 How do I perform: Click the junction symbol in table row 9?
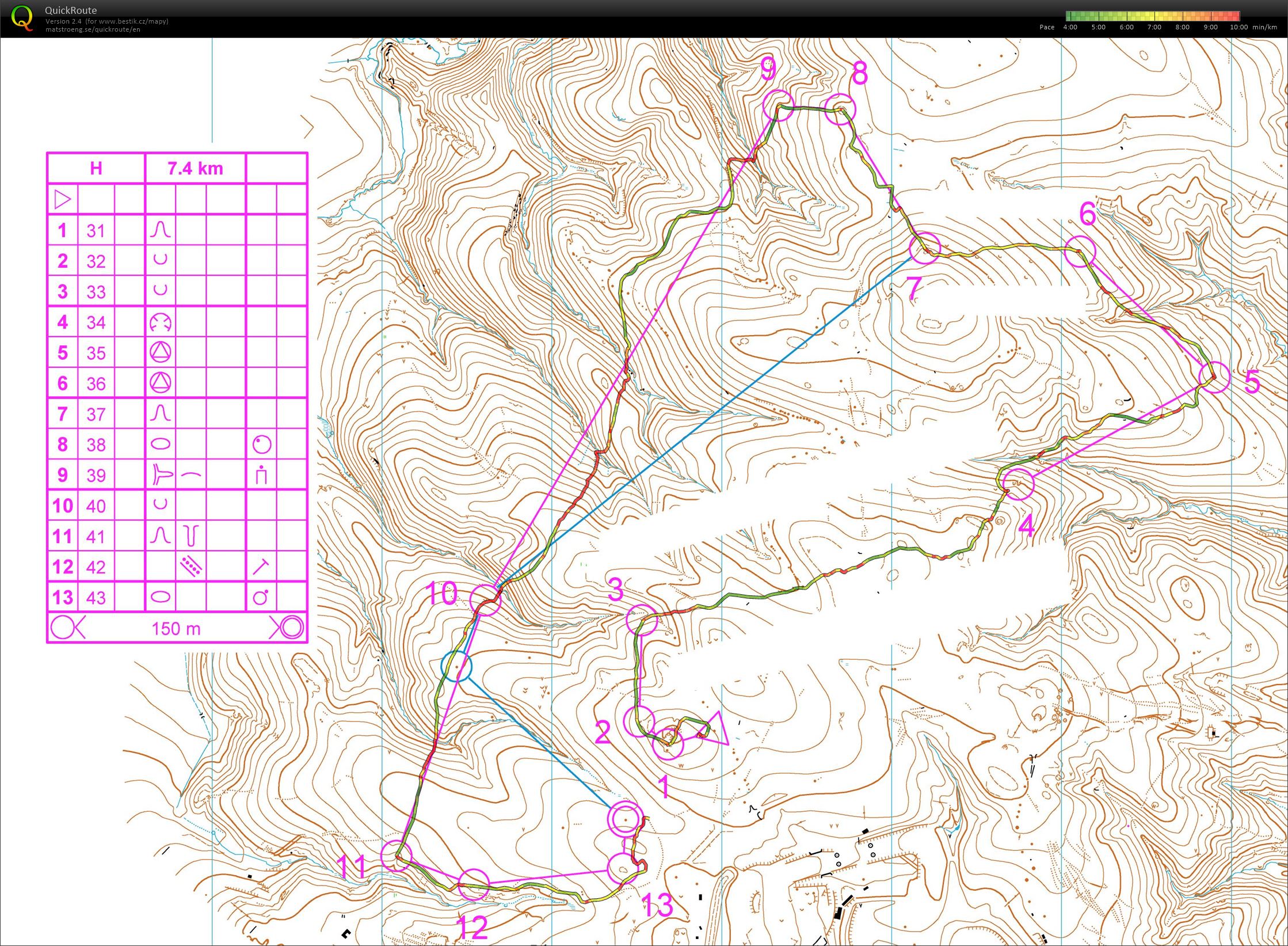(162, 475)
